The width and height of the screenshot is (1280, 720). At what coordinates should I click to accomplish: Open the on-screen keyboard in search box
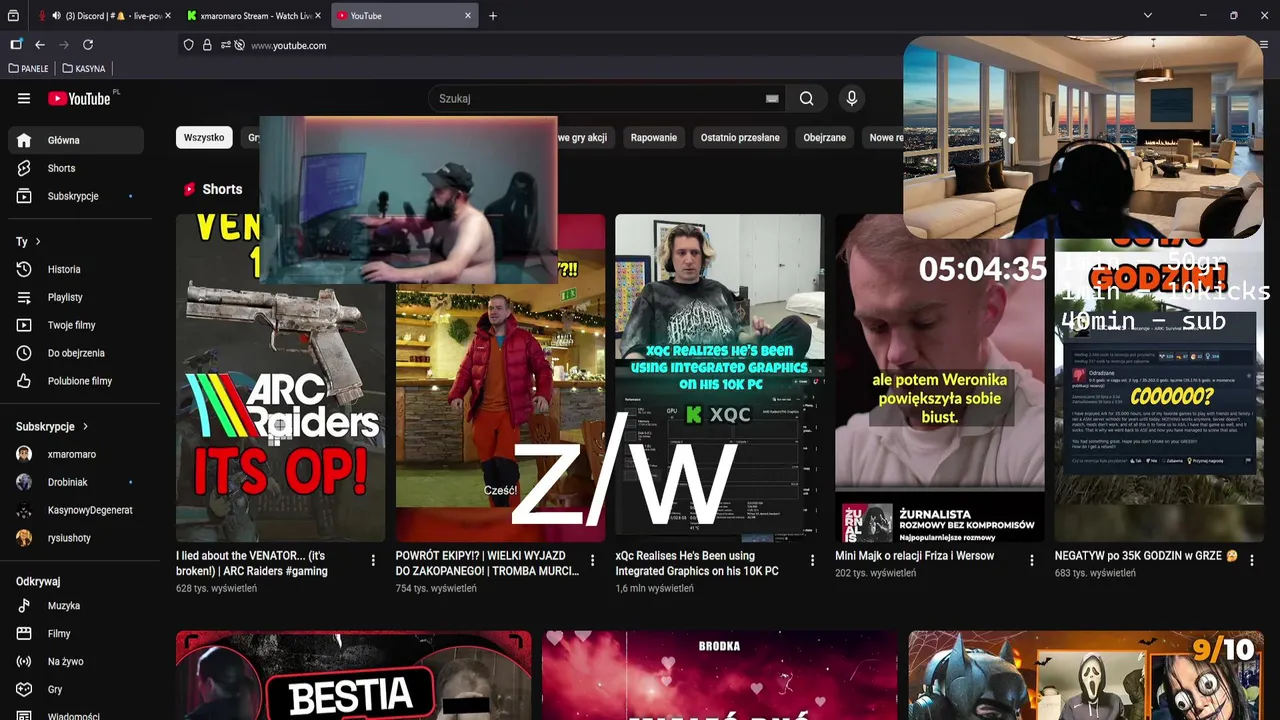[772, 98]
